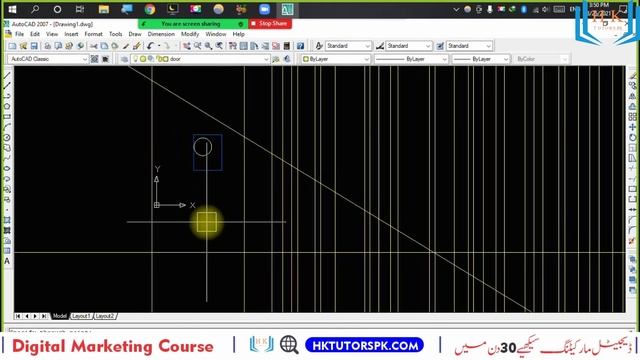Toggle viewport freeze icon of door layer
640x360 pixels.
tap(151, 59)
